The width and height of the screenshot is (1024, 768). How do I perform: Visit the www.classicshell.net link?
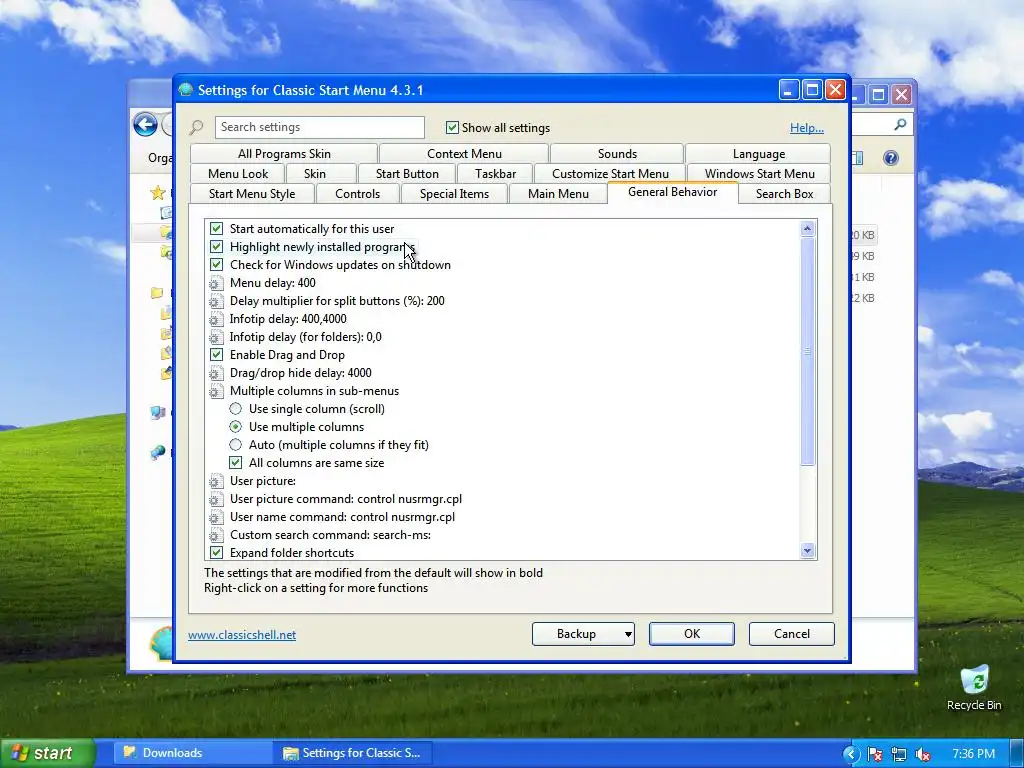pyautogui.click(x=242, y=635)
